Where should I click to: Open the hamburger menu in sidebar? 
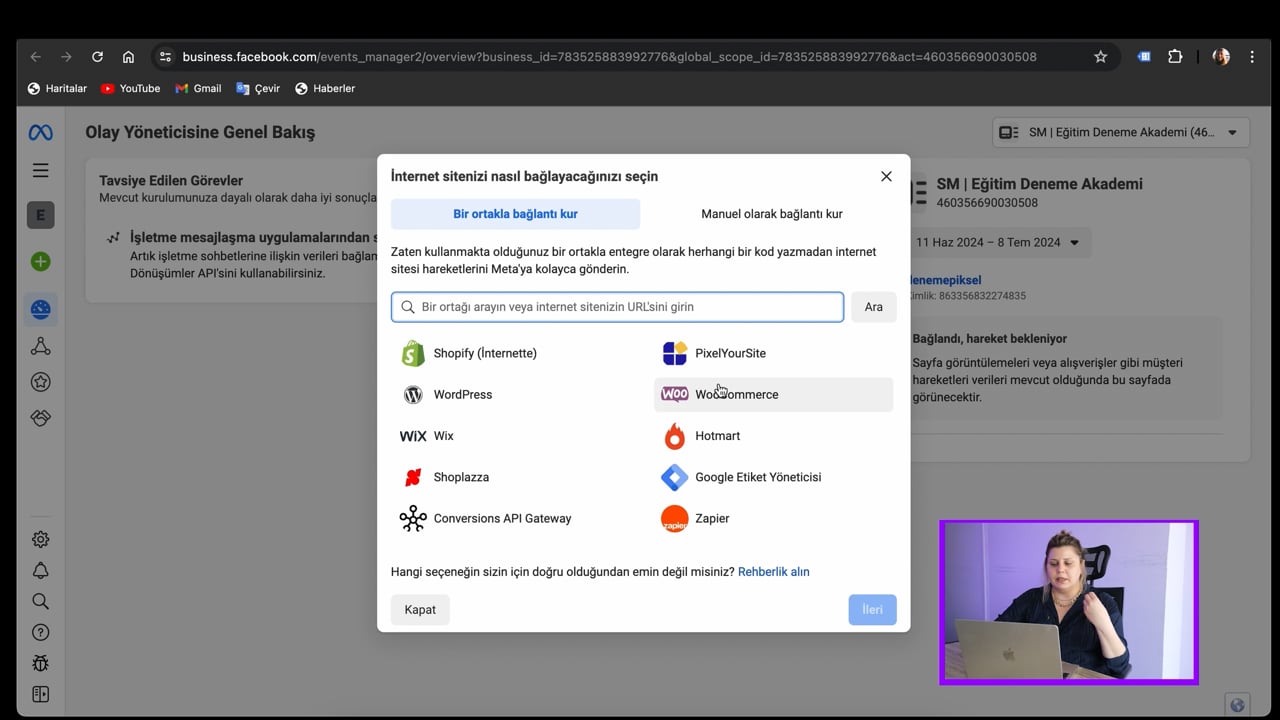(40, 170)
